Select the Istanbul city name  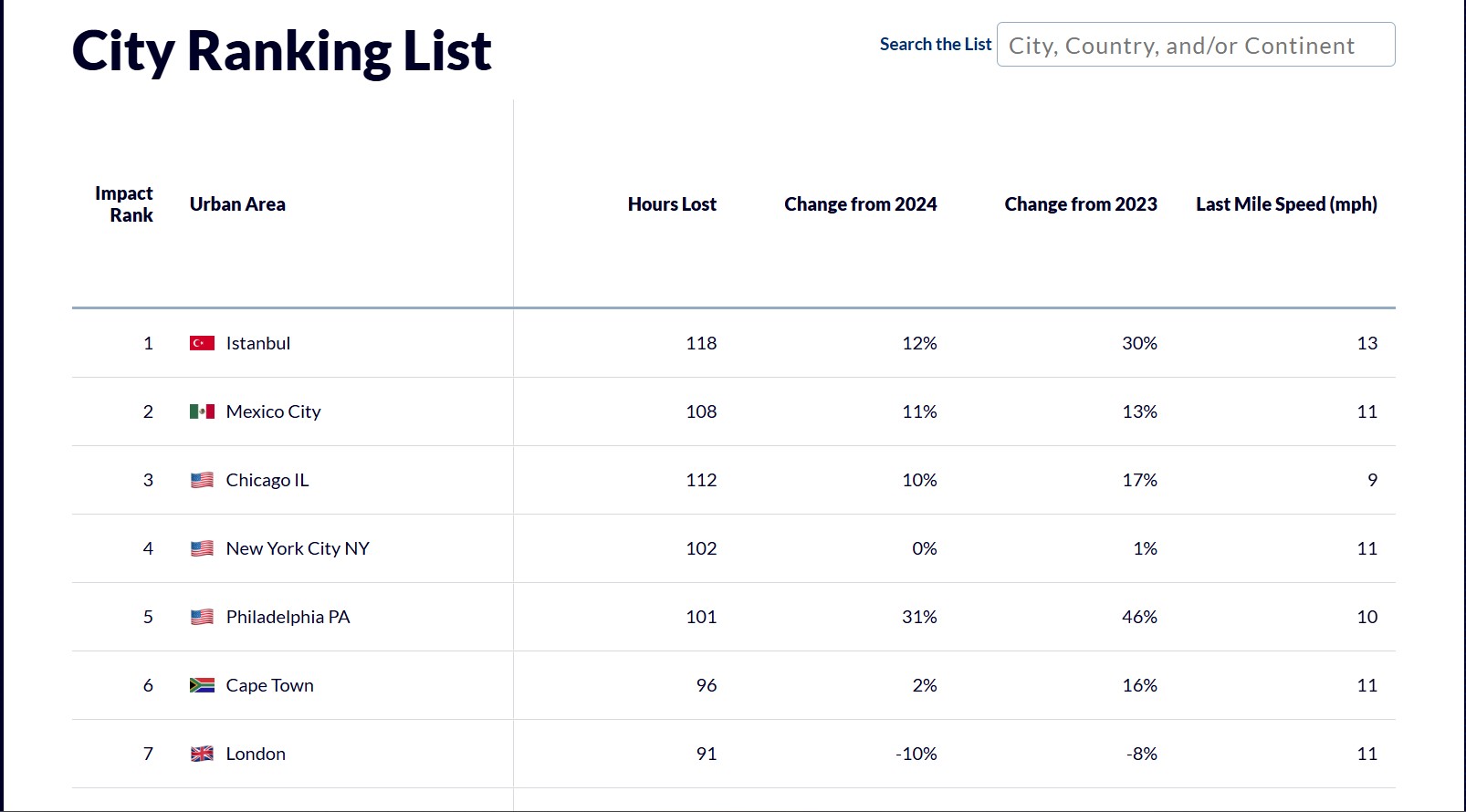(258, 343)
